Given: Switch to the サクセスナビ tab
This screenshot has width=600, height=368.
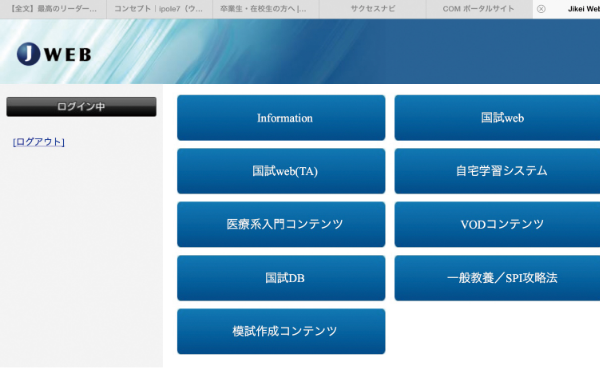Looking at the screenshot, I should point(373,9).
